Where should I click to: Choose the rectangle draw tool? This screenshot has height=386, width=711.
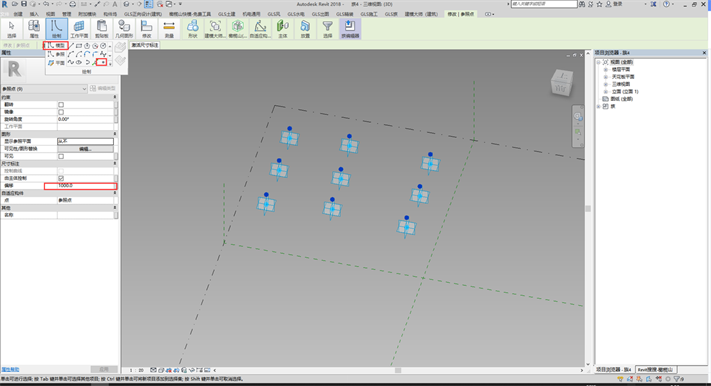coord(79,45)
